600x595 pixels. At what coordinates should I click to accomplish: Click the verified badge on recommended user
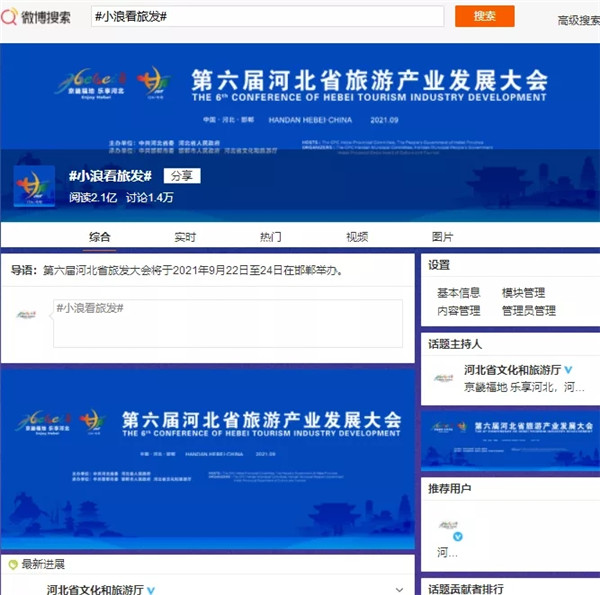coord(458,536)
